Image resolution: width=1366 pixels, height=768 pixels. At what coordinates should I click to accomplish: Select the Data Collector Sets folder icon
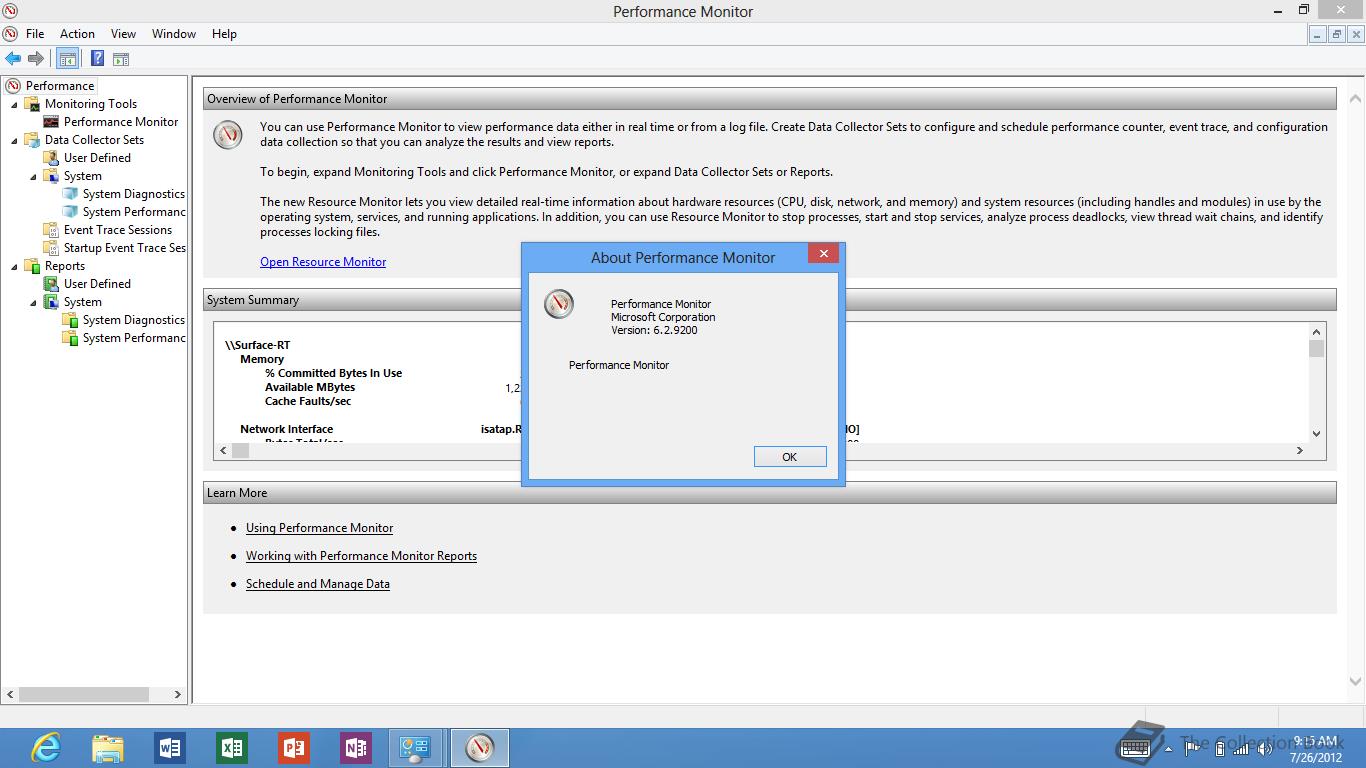click(x=32, y=140)
